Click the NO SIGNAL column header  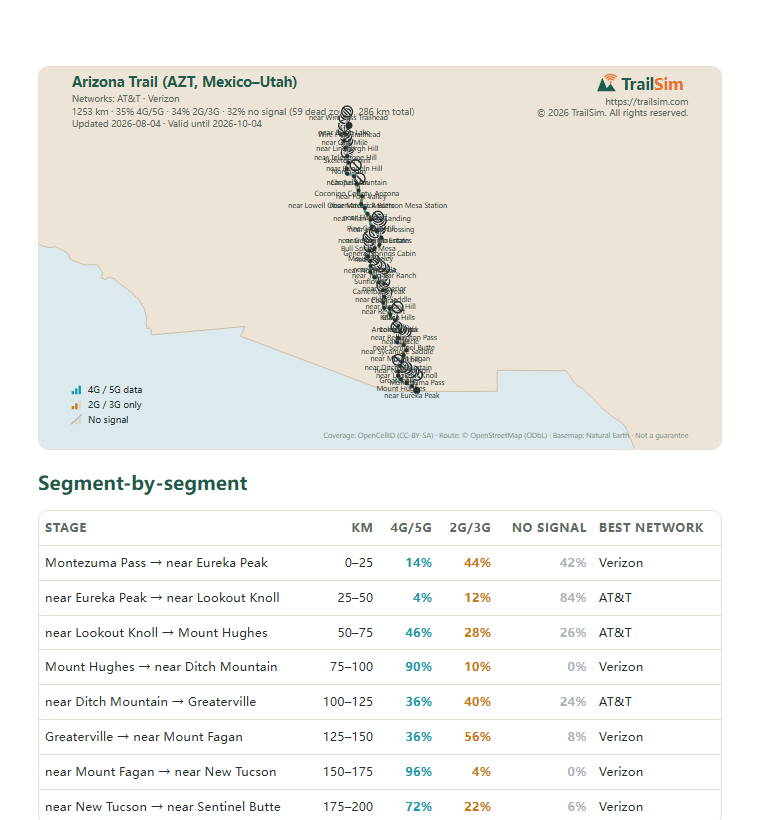(x=549, y=528)
